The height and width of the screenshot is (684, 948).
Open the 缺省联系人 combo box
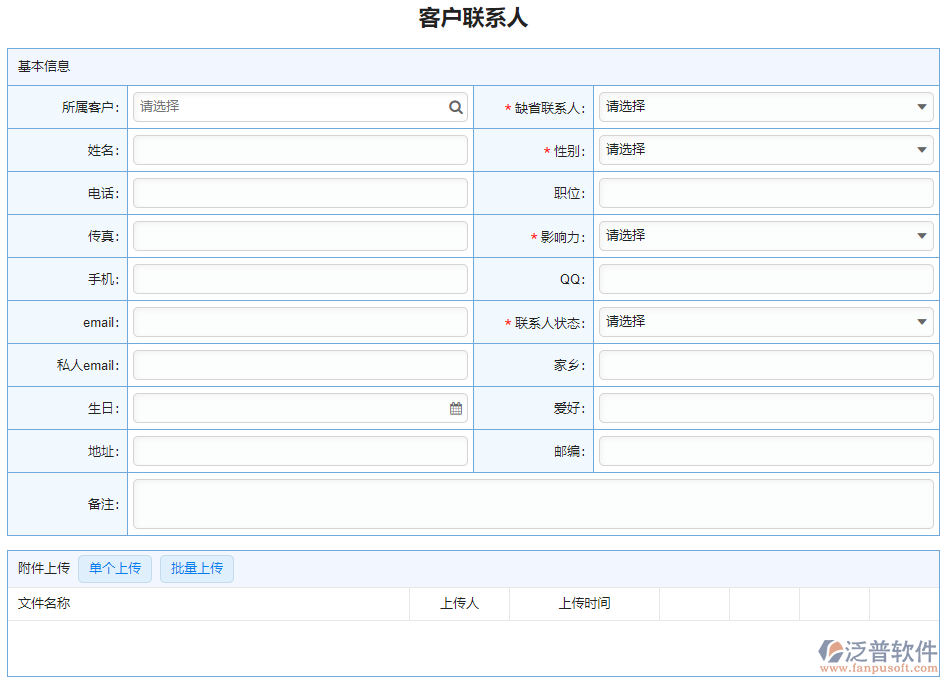tap(765, 106)
